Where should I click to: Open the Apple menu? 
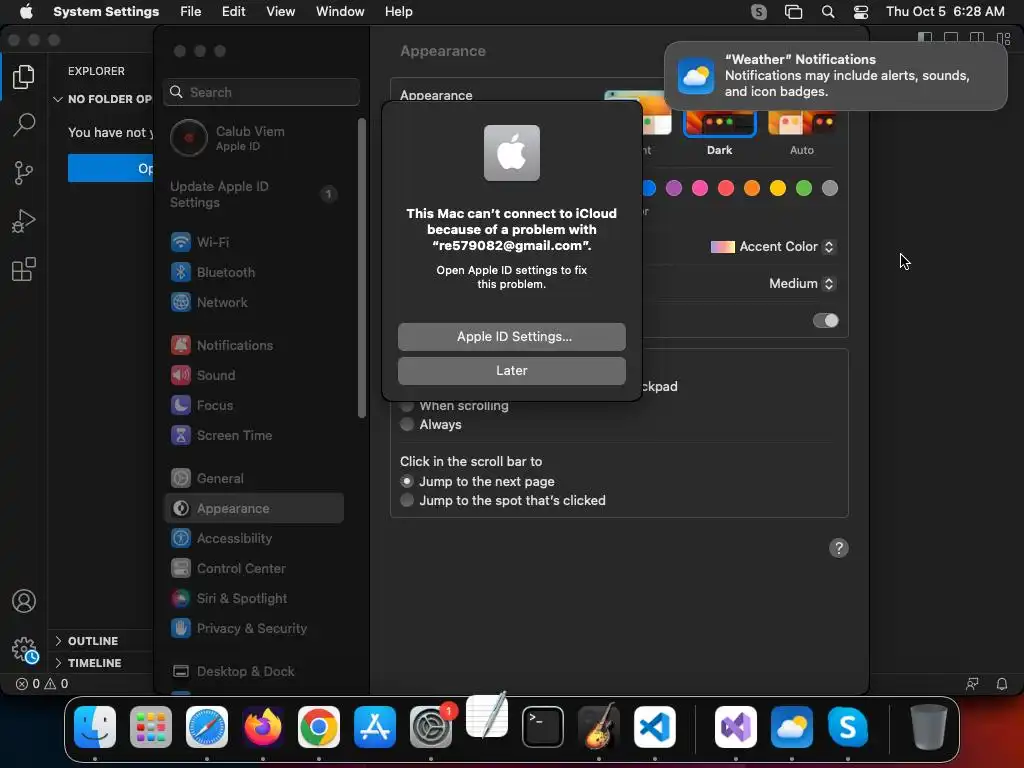point(26,12)
